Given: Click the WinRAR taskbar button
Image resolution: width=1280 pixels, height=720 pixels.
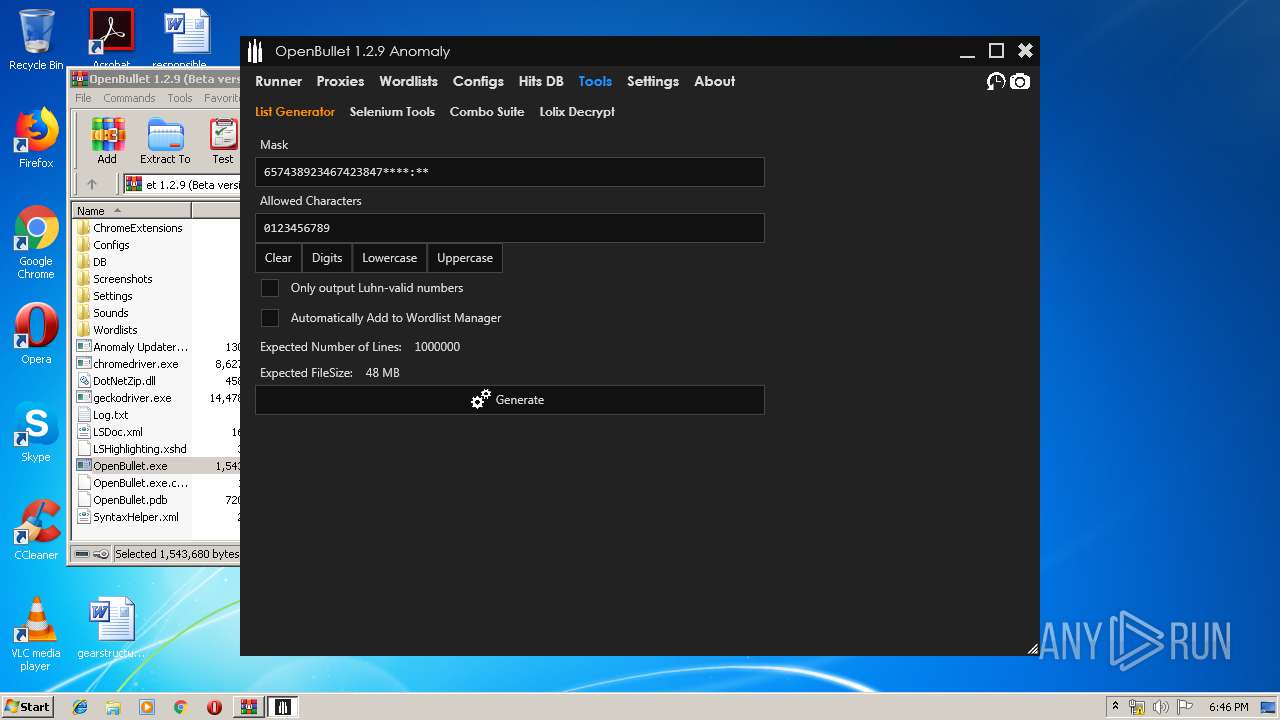Looking at the screenshot, I should pos(248,707).
